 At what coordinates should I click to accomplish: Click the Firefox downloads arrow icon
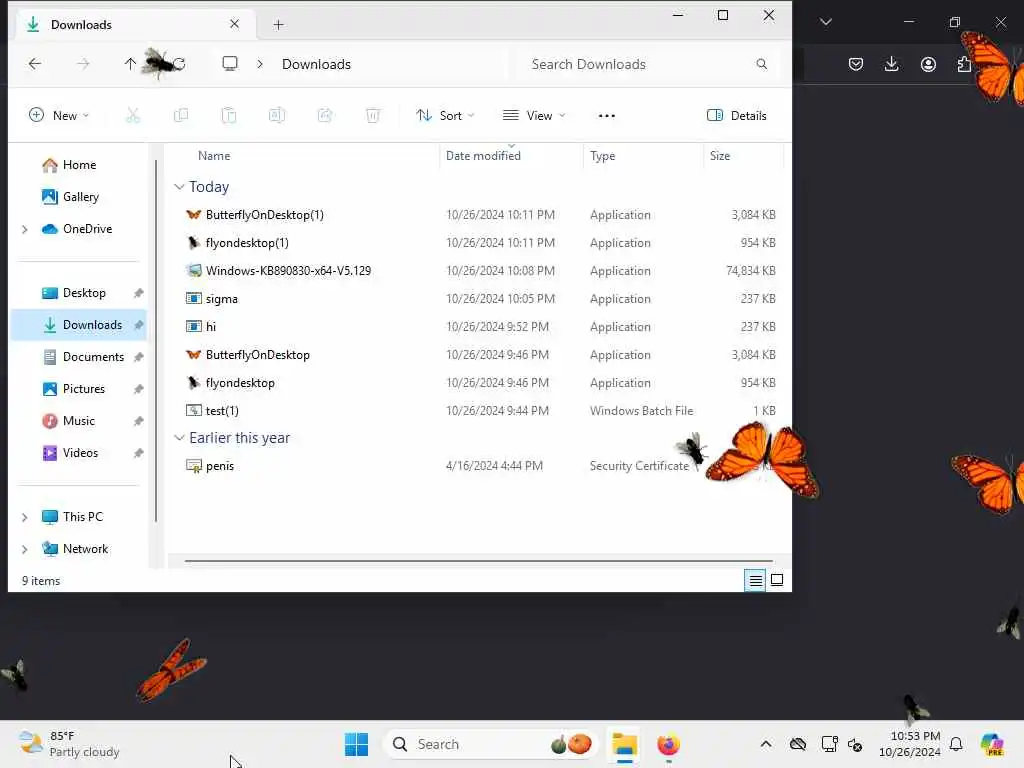pos(891,64)
